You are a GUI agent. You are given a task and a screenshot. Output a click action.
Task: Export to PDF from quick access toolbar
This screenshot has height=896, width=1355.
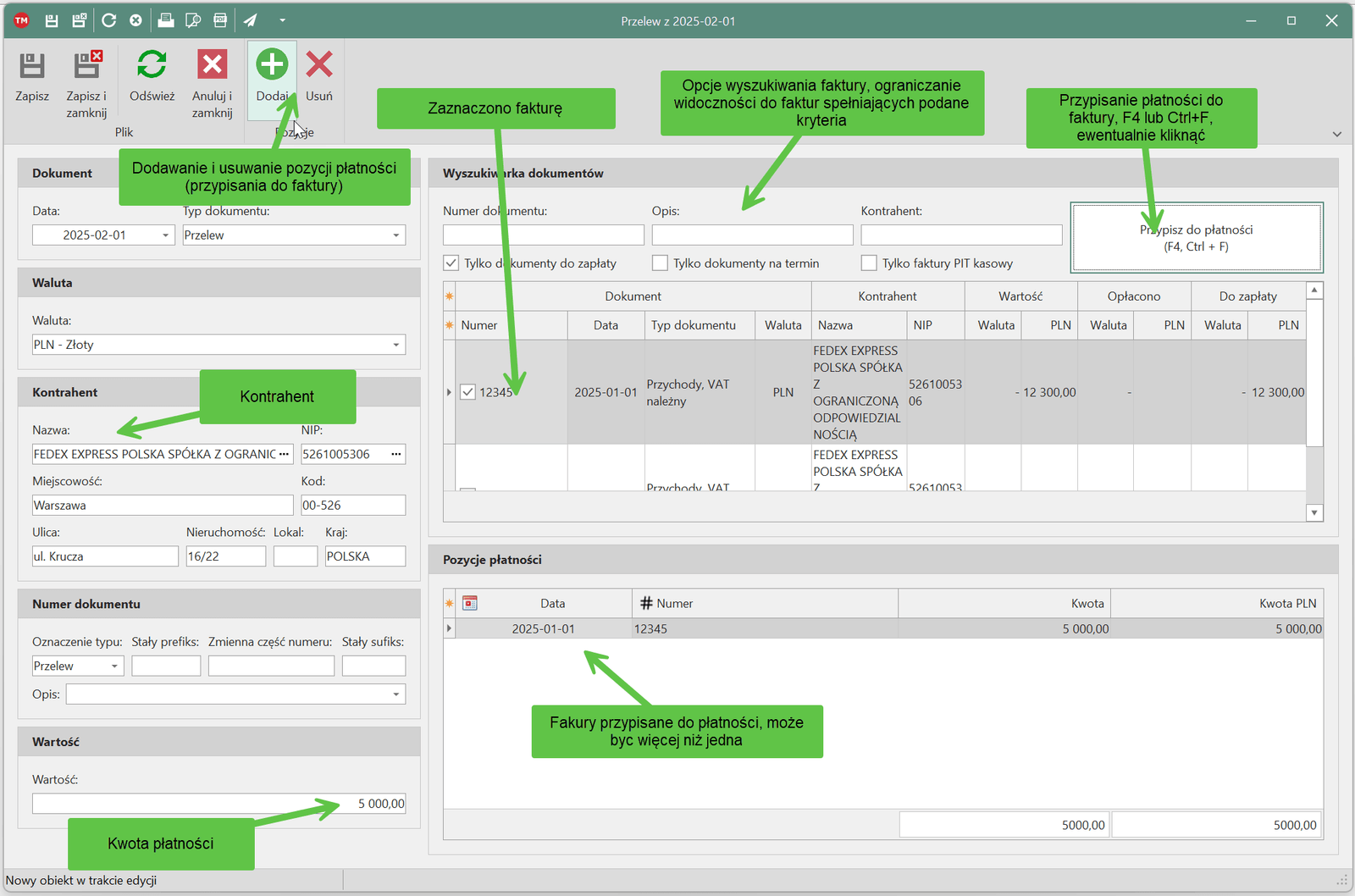point(220,20)
